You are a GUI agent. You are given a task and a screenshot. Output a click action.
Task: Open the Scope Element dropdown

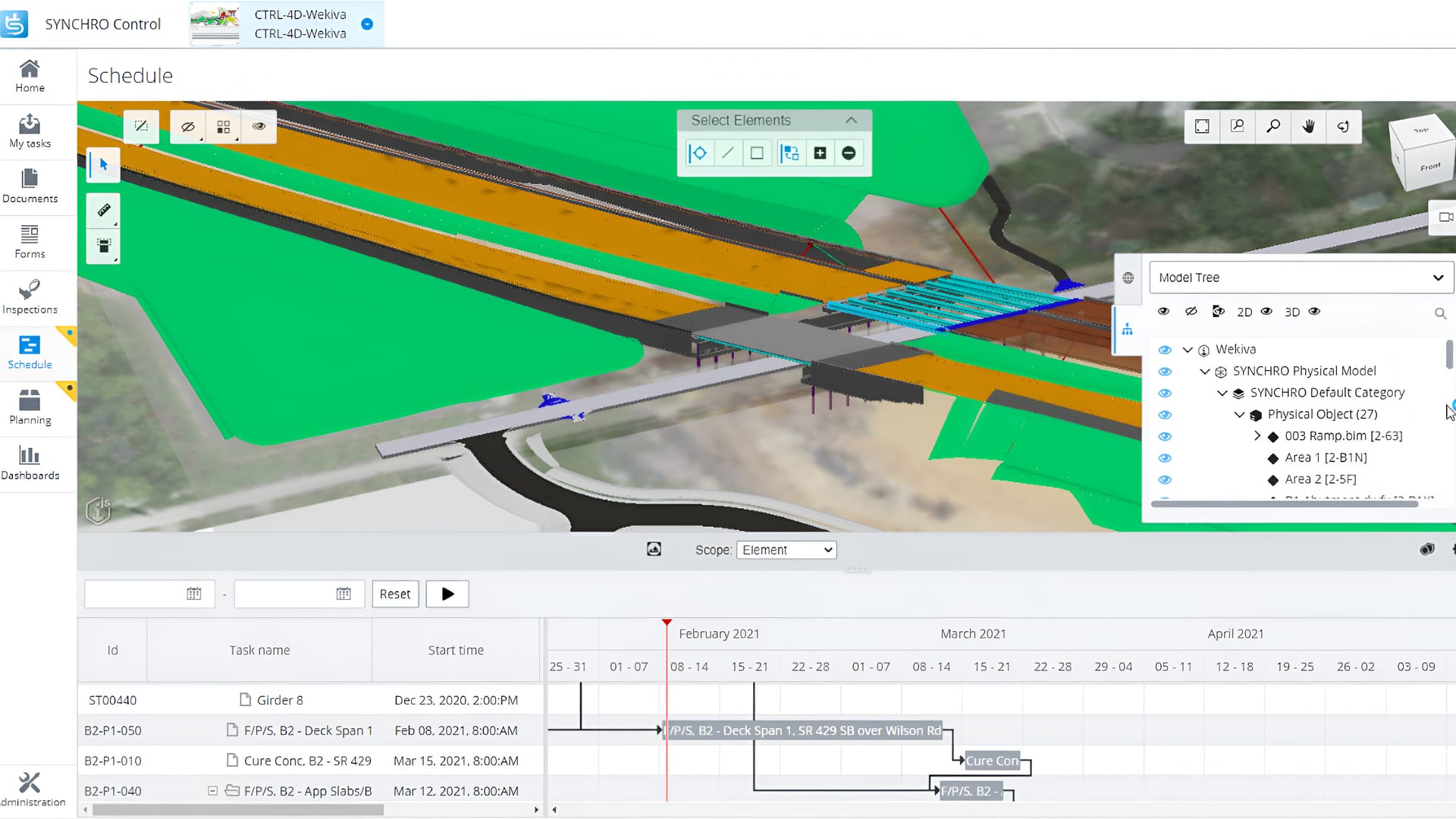pos(786,550)
